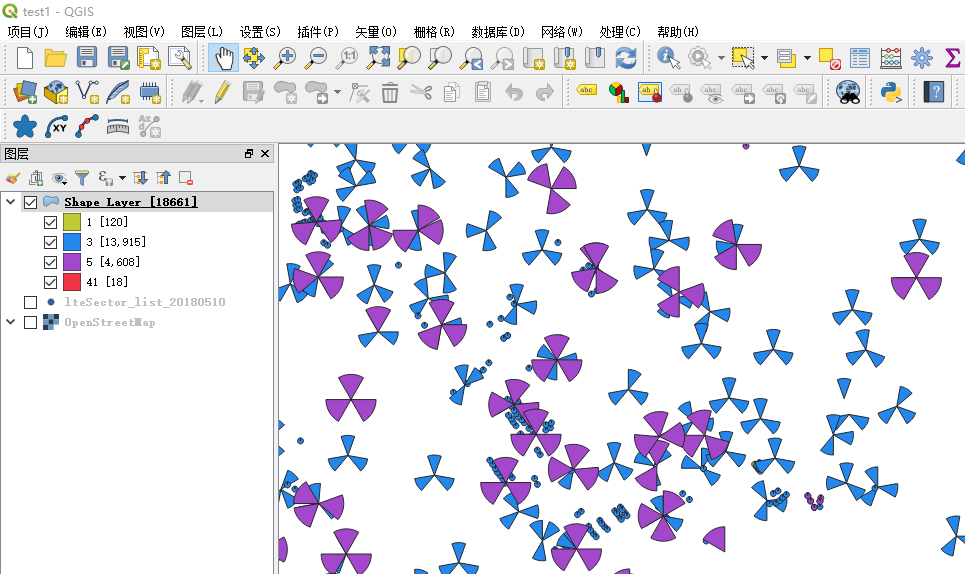Click Zoom Full extent icon

378,58
